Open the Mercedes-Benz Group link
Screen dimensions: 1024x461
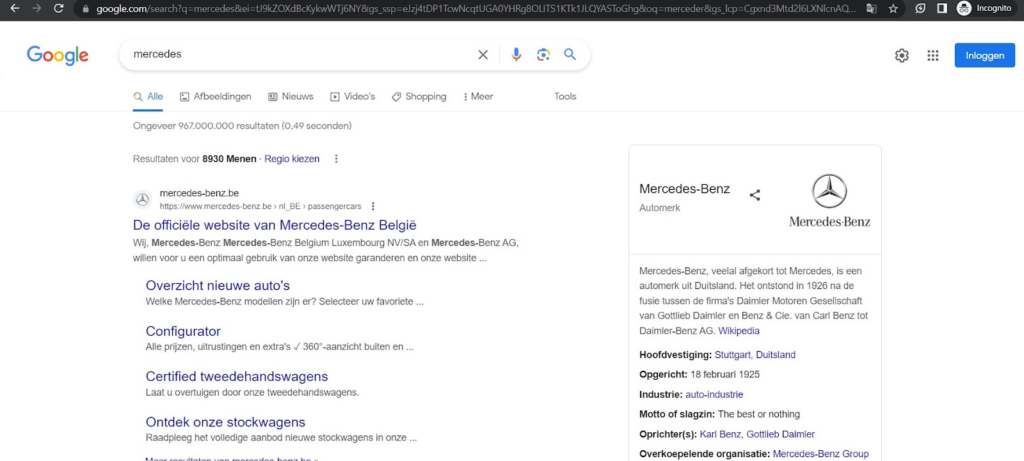[x=821, y=454]
